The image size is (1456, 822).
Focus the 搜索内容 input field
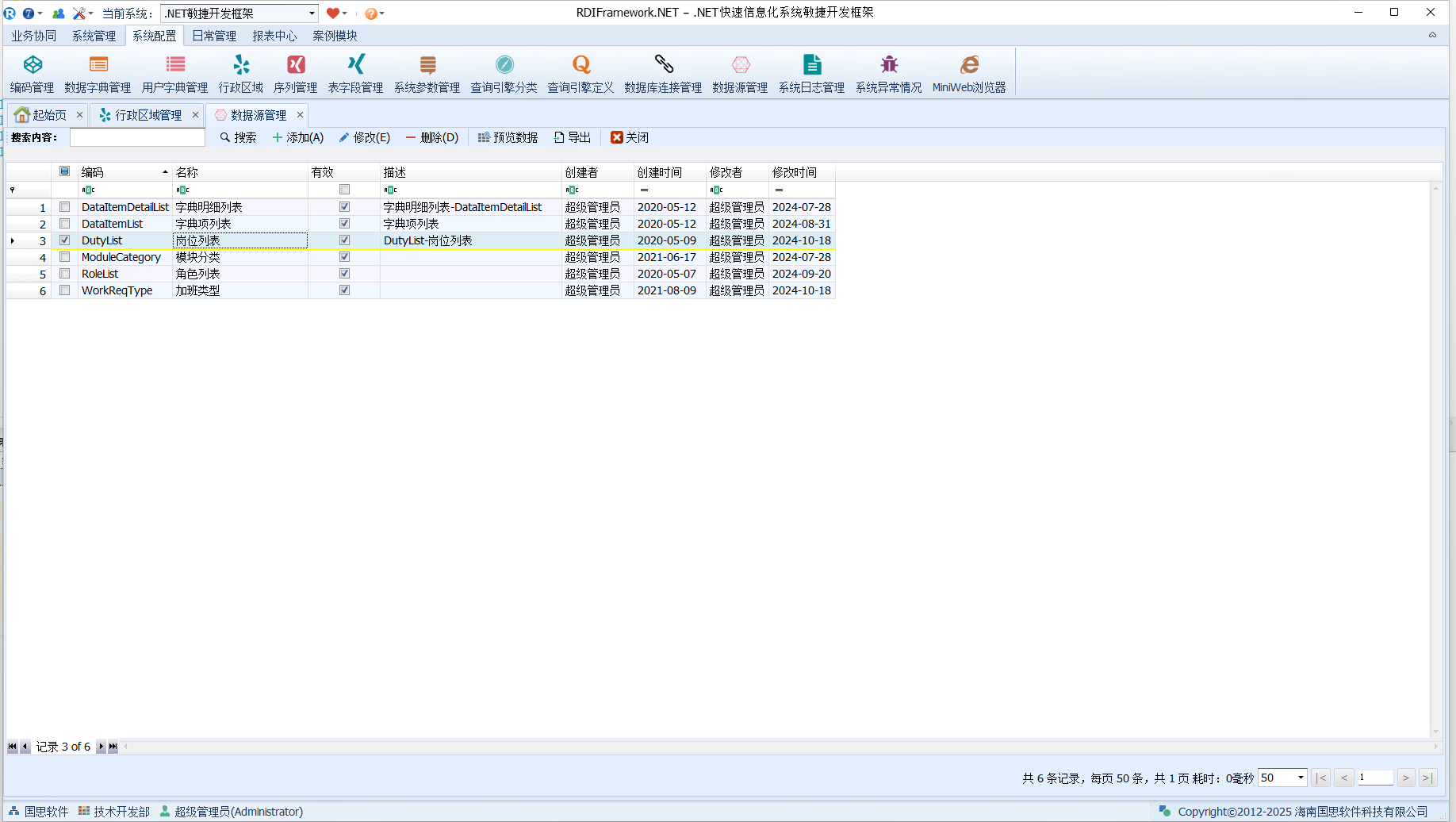click(x=137, y=137)
